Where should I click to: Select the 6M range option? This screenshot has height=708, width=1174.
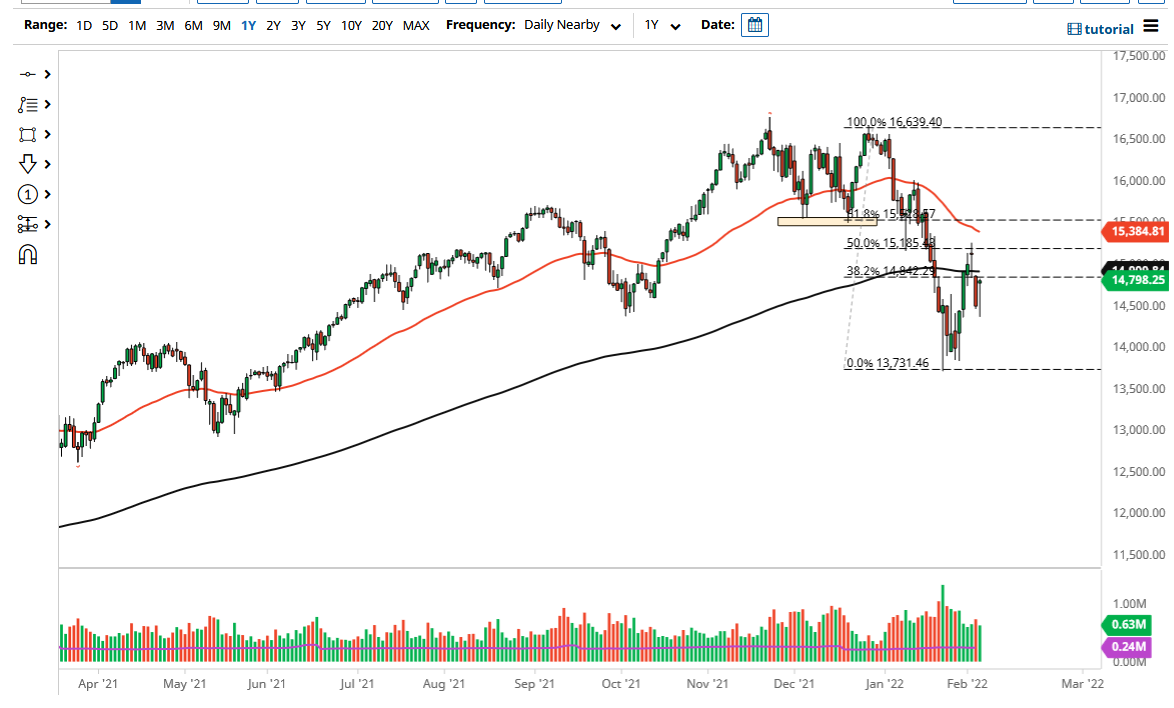point(195,25)
